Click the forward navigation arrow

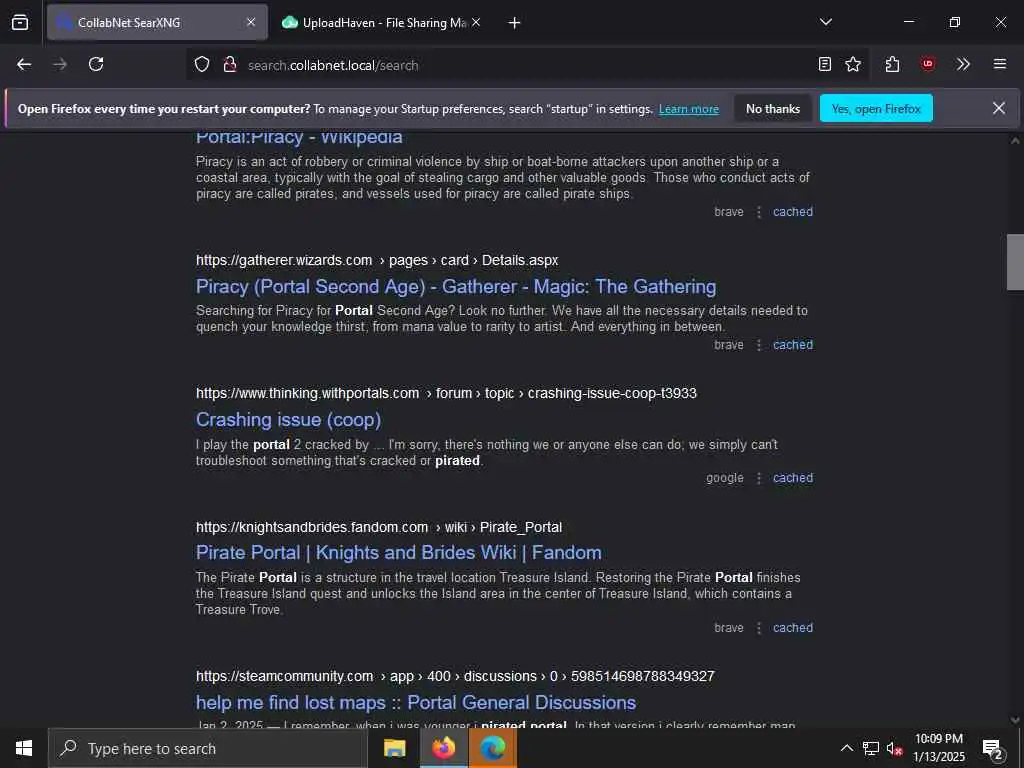pyautogui.click(x=60, y=64)
